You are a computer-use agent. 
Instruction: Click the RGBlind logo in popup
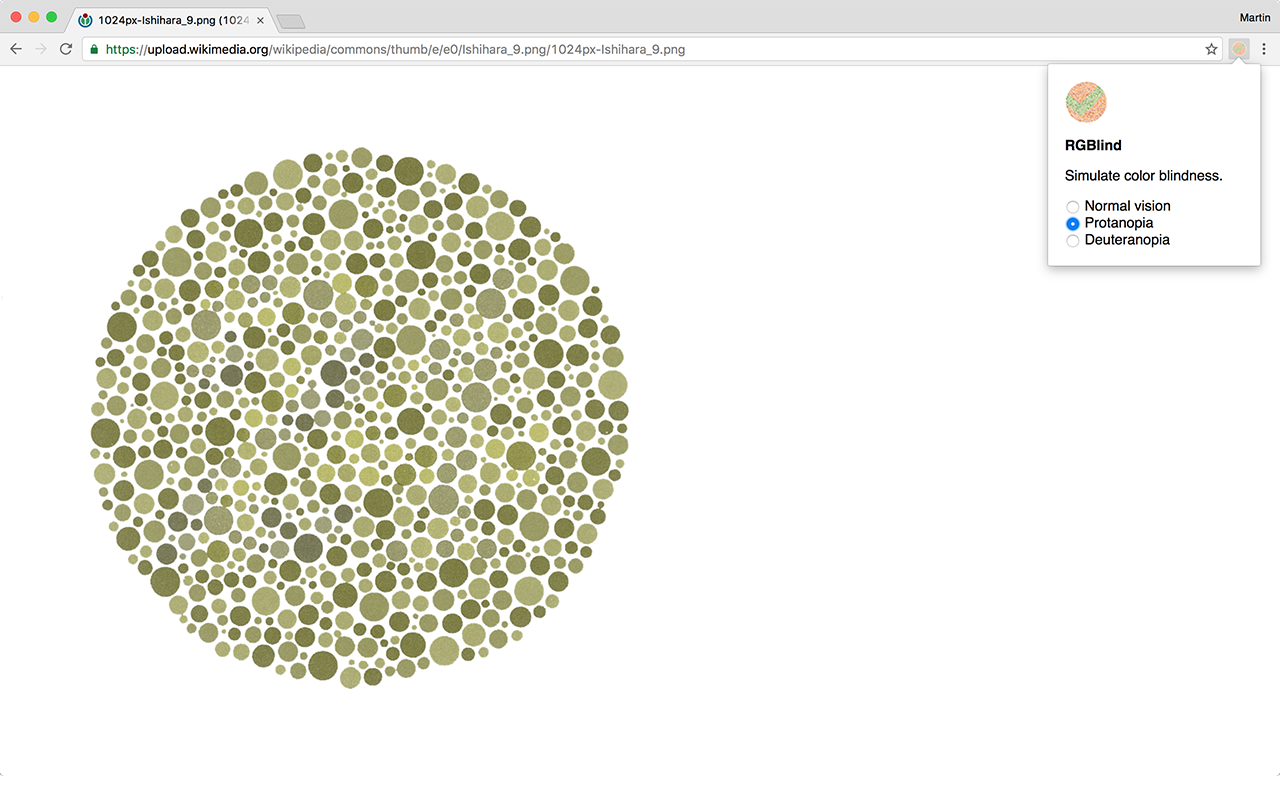click(x=1086, y=102)
